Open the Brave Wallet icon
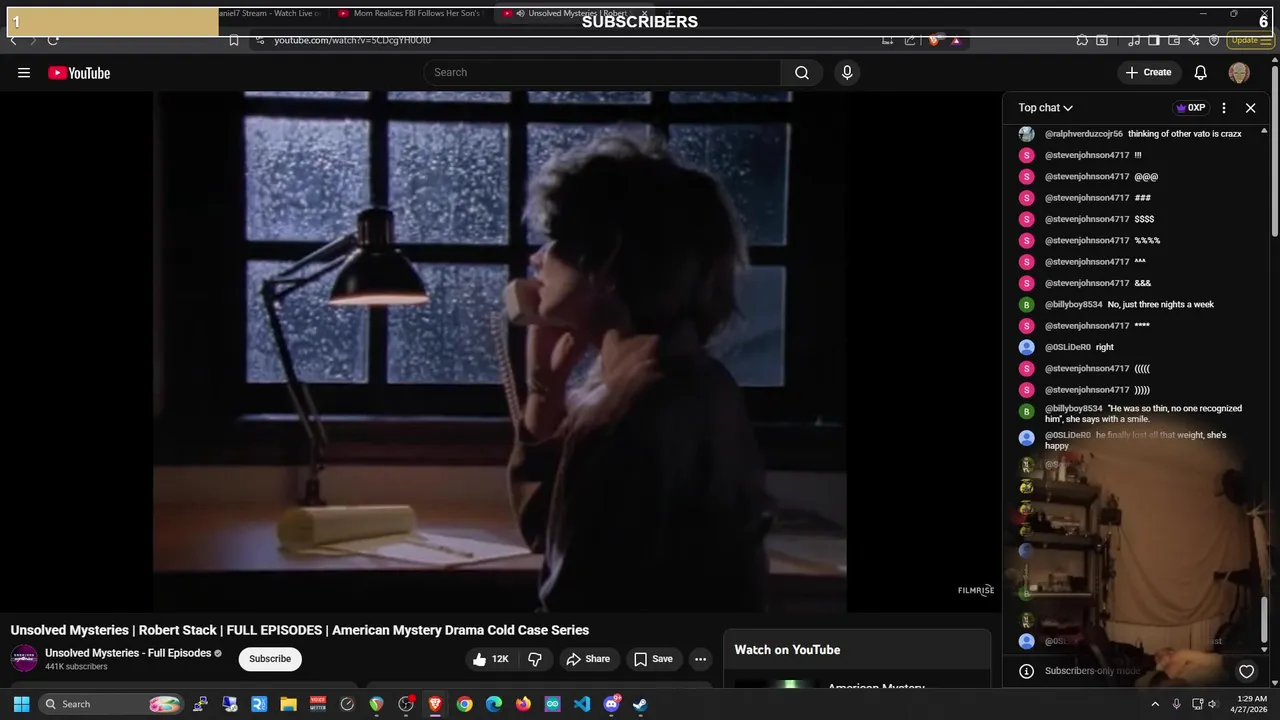The image size is (1280, 720). click(1174, 40)
